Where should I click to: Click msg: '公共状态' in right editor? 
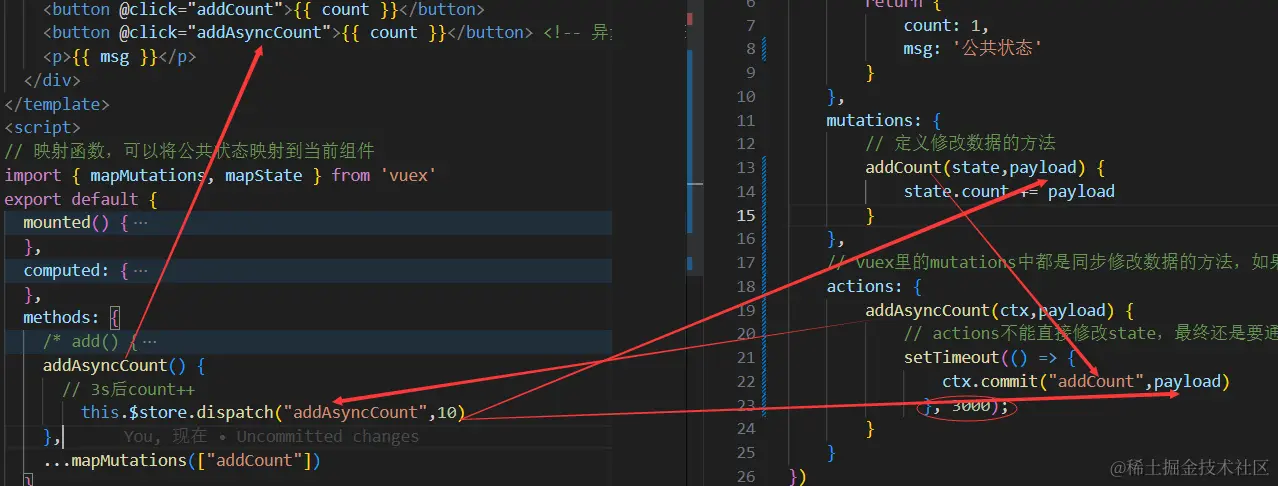click(x=975, y=48)
